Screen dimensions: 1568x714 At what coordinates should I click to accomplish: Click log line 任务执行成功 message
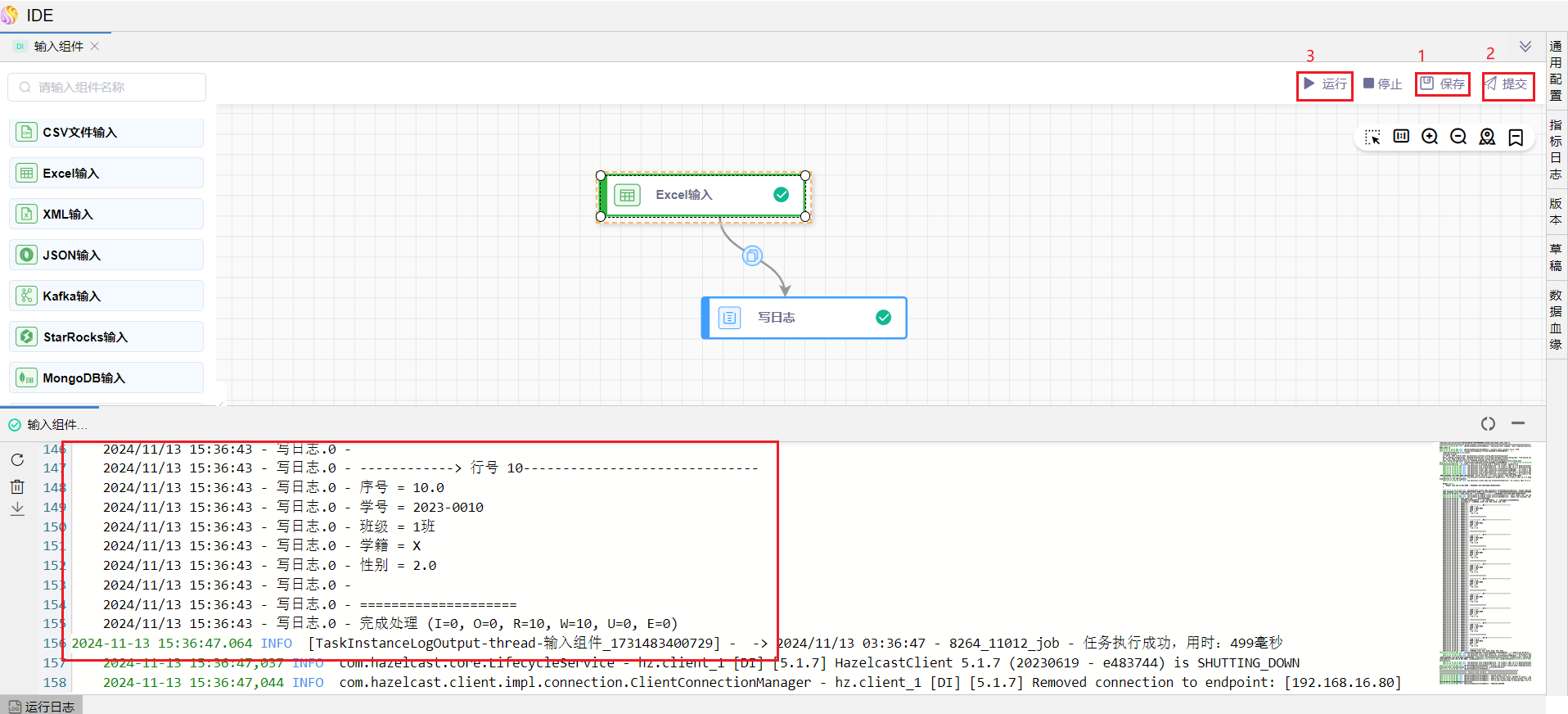677,644
